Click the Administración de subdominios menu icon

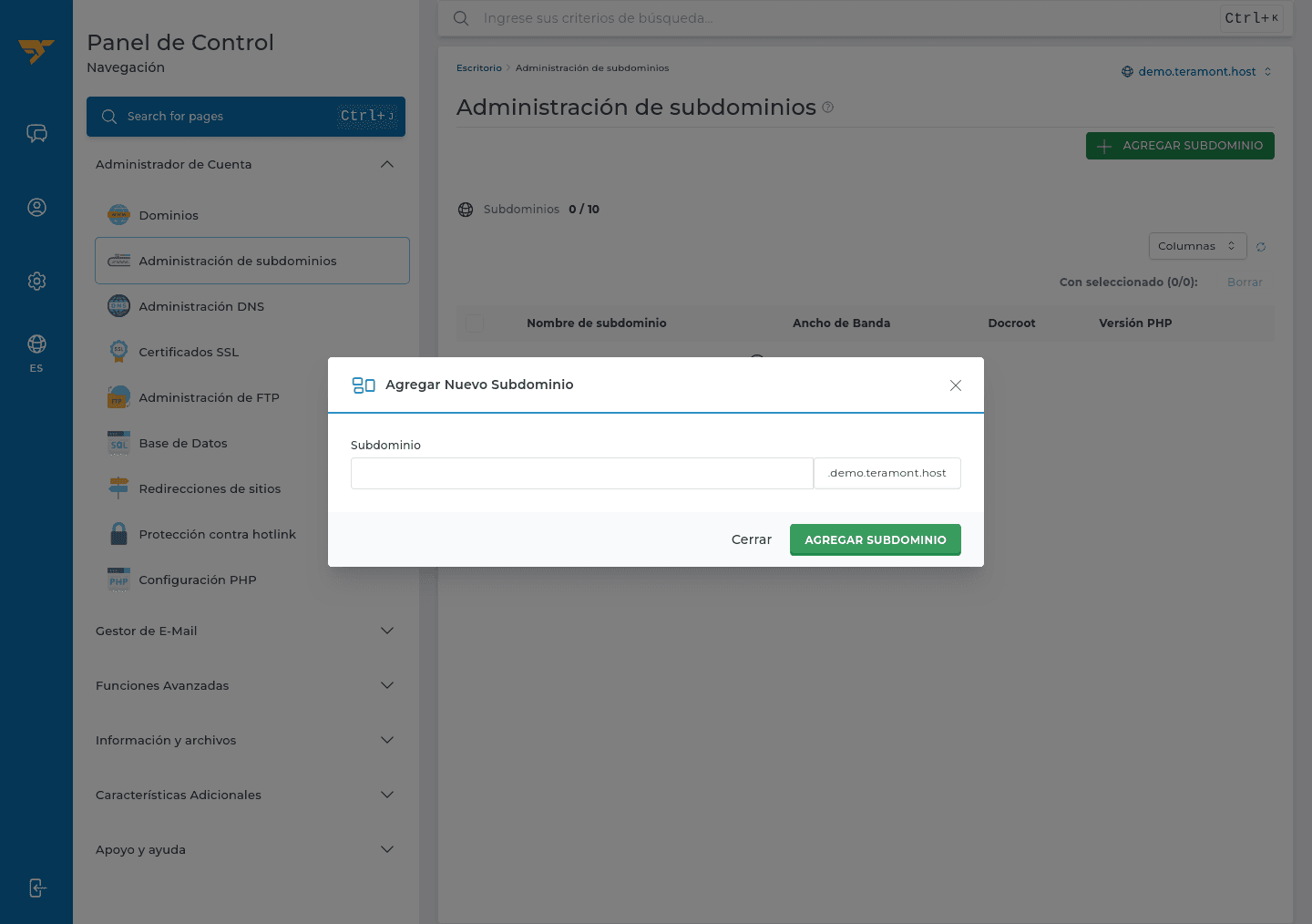(118, 261)
